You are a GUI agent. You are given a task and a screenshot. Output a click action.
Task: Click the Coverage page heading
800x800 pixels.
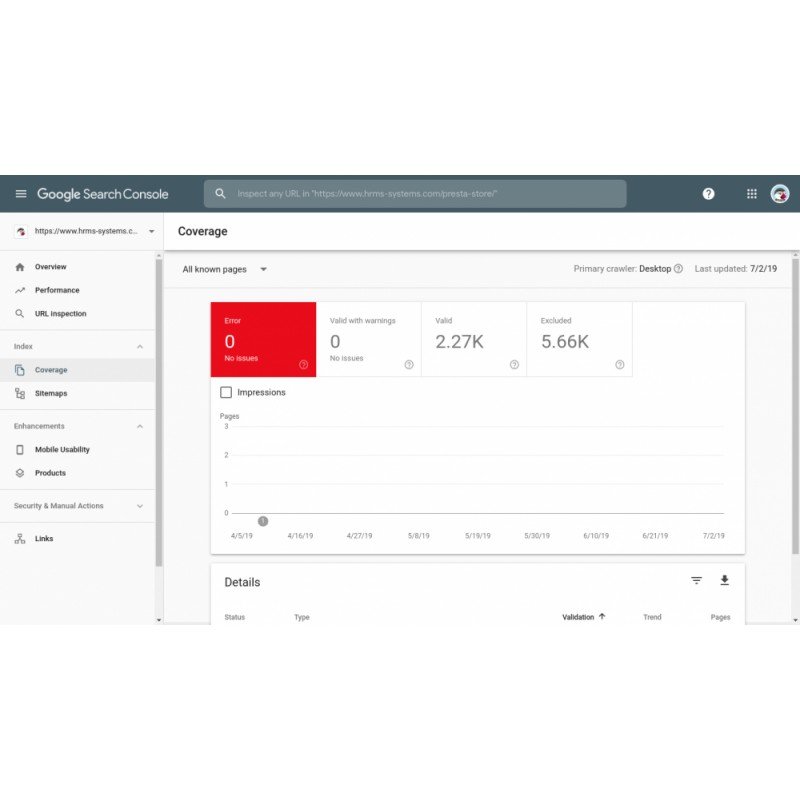click(x=203, y=232)
